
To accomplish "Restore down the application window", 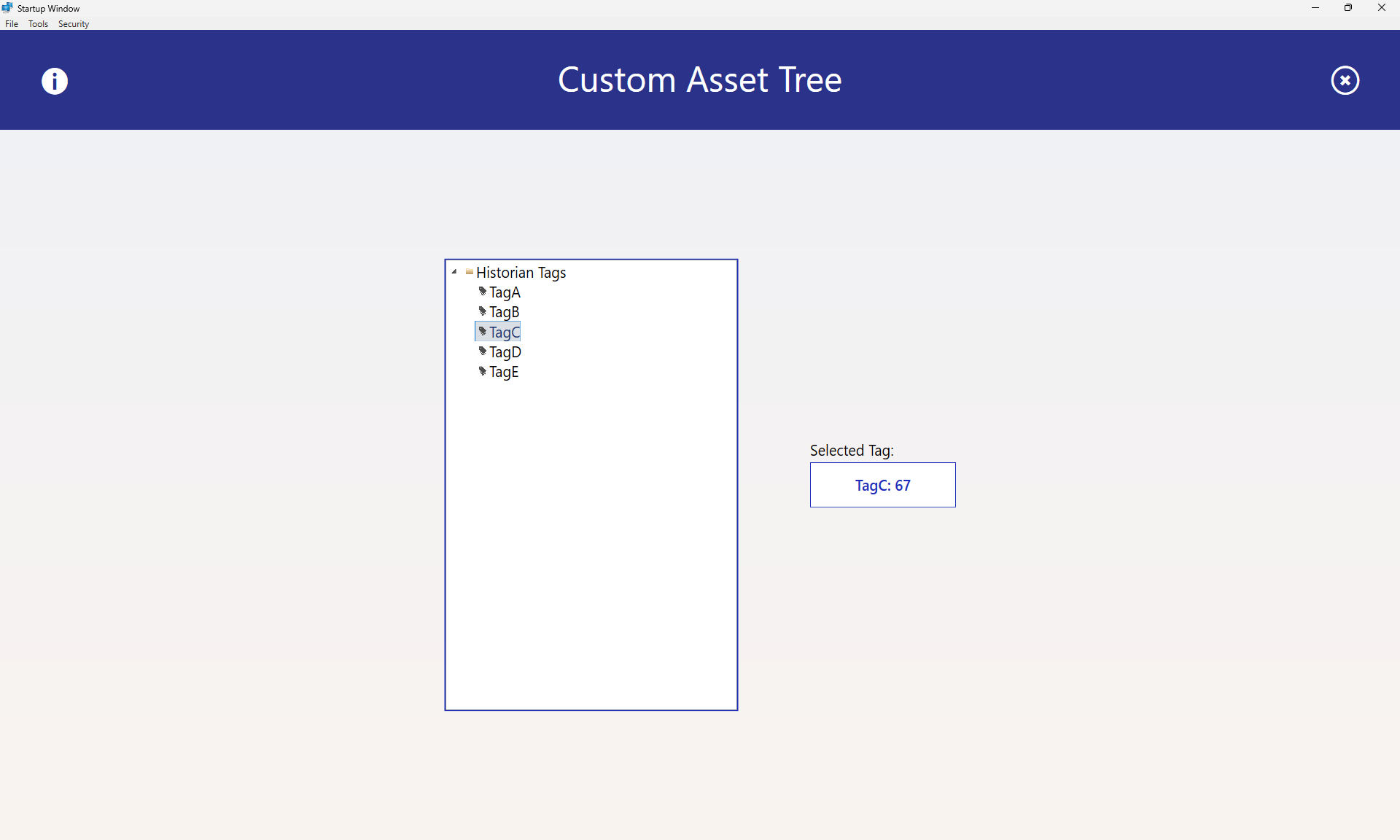I will [x=1347, y=8].
